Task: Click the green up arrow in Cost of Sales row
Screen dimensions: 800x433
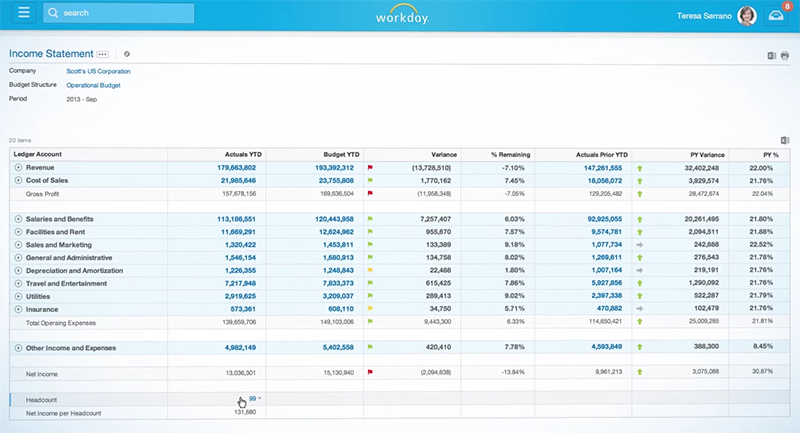Action: (639, 181)
